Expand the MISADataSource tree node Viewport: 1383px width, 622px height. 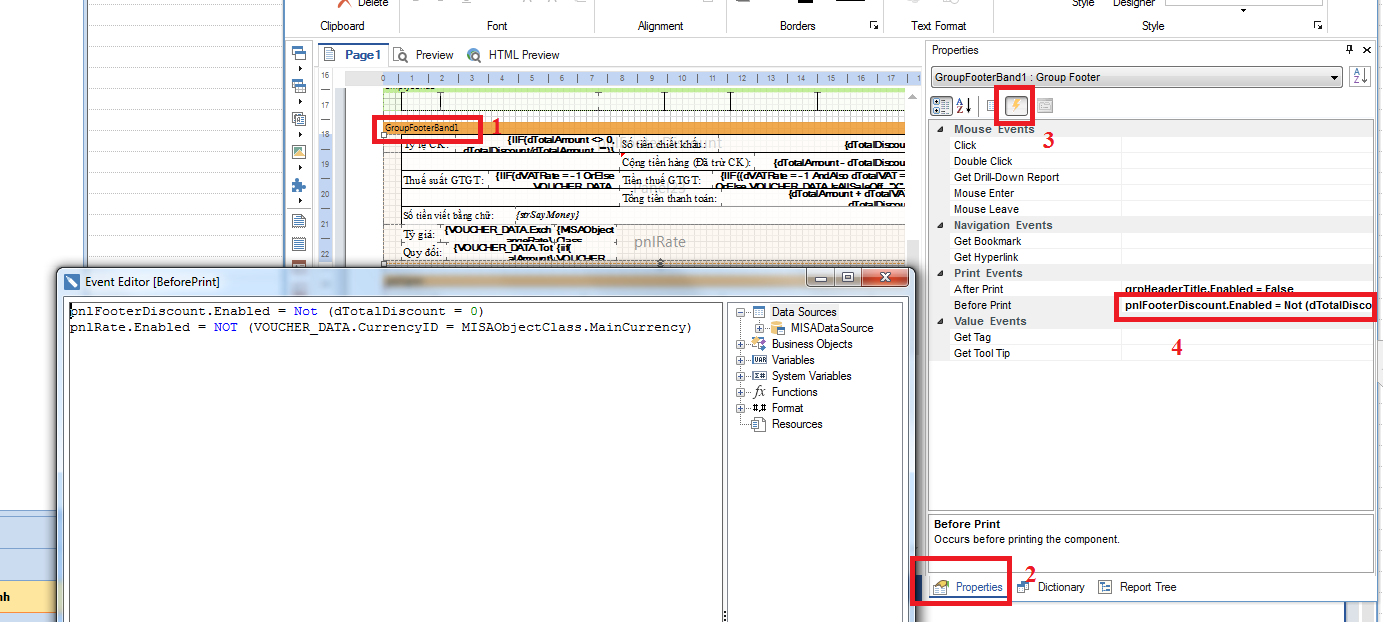coord(760,328)
